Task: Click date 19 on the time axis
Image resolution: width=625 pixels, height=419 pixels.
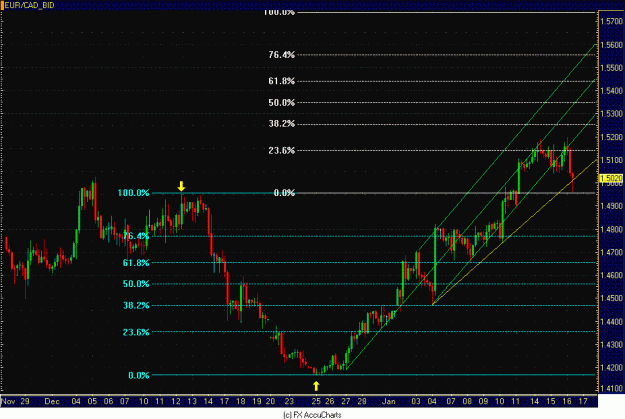Action: click(x=257, y=401)
